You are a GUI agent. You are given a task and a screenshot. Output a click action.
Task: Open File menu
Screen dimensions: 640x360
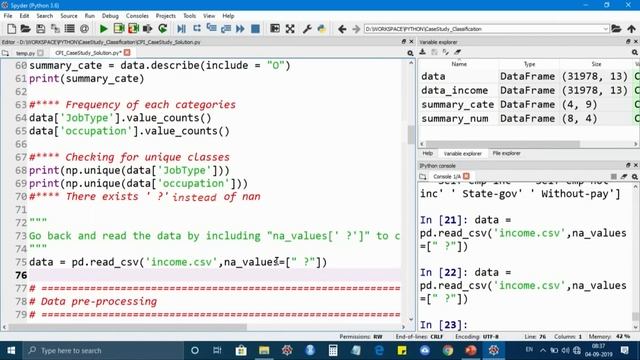tap(8, 16)
